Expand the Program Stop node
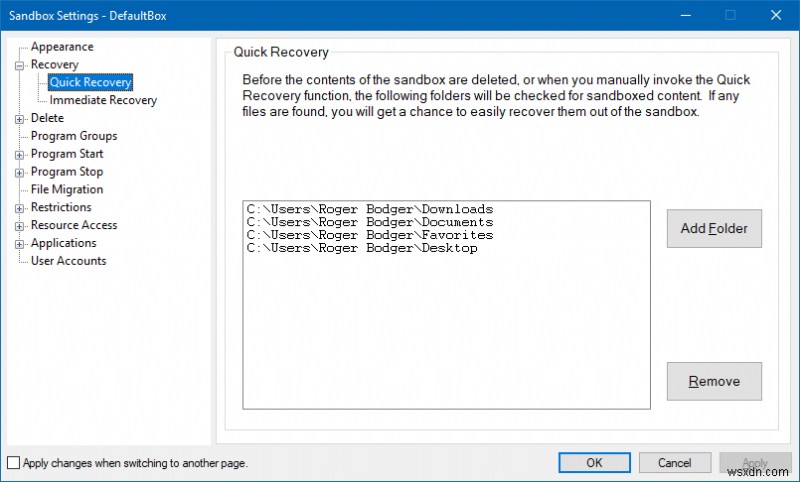Viewport: 800px width, 482px height. coord(19,173)
